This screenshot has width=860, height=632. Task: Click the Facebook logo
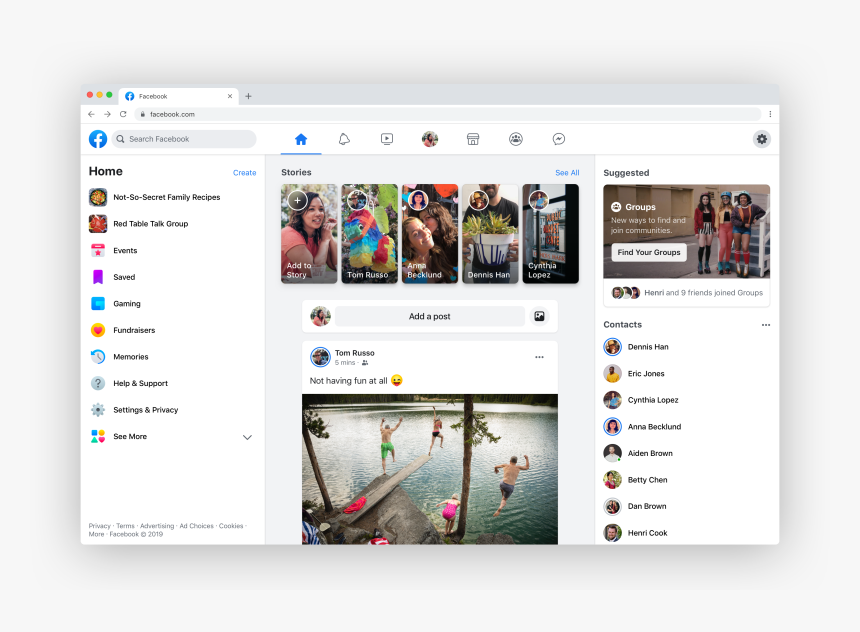pos(97,139)
